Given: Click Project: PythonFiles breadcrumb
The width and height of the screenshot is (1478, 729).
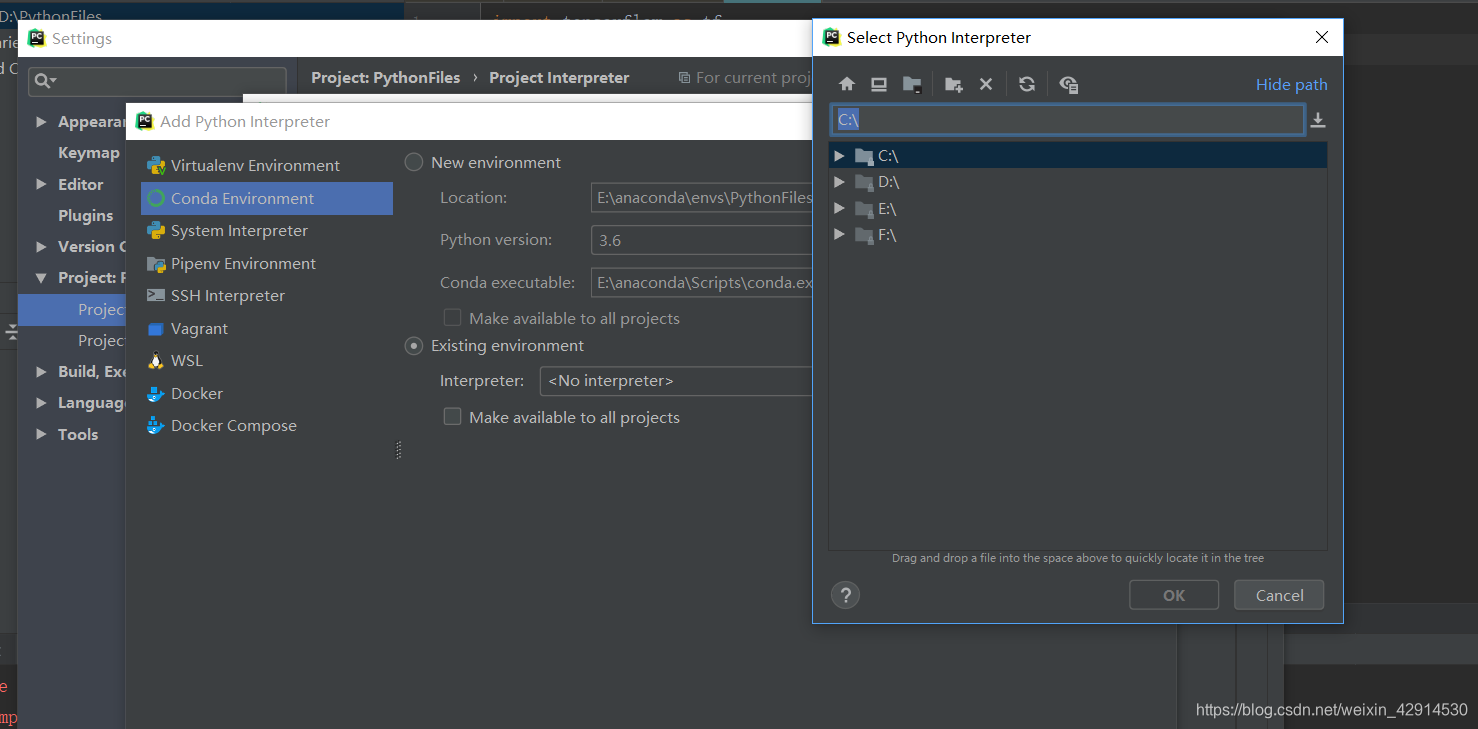Looking at the screenshot, I should [386, 78].
